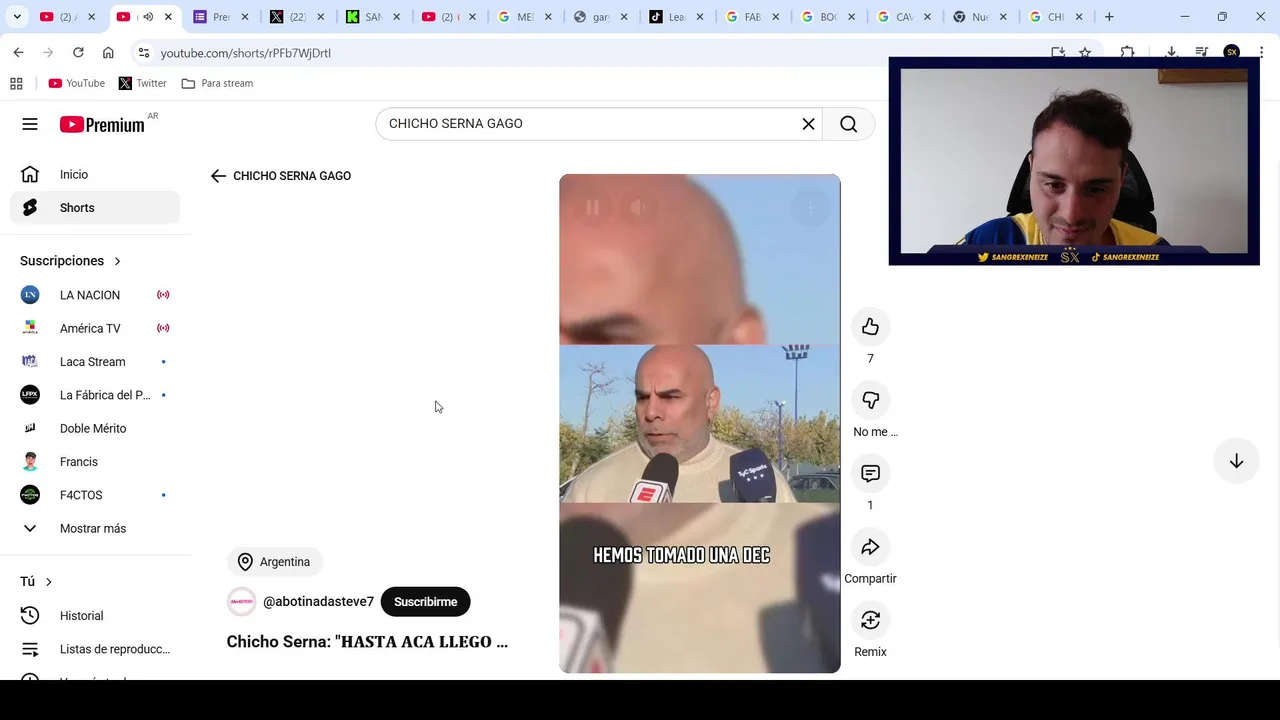Open the Chrome three-dot menu
Viewport: 1280px width, 720px height.
pos(1261,52)
